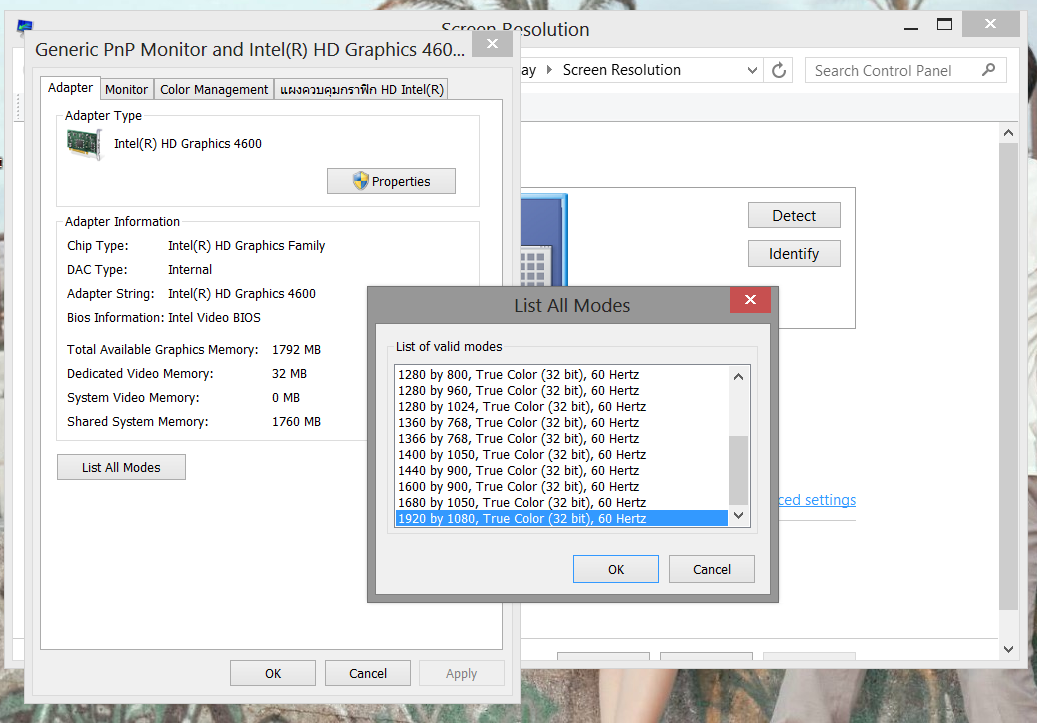1037x723 pixels.
Task: Click Cancel in the adapter properties dialog
Action: 368,673
